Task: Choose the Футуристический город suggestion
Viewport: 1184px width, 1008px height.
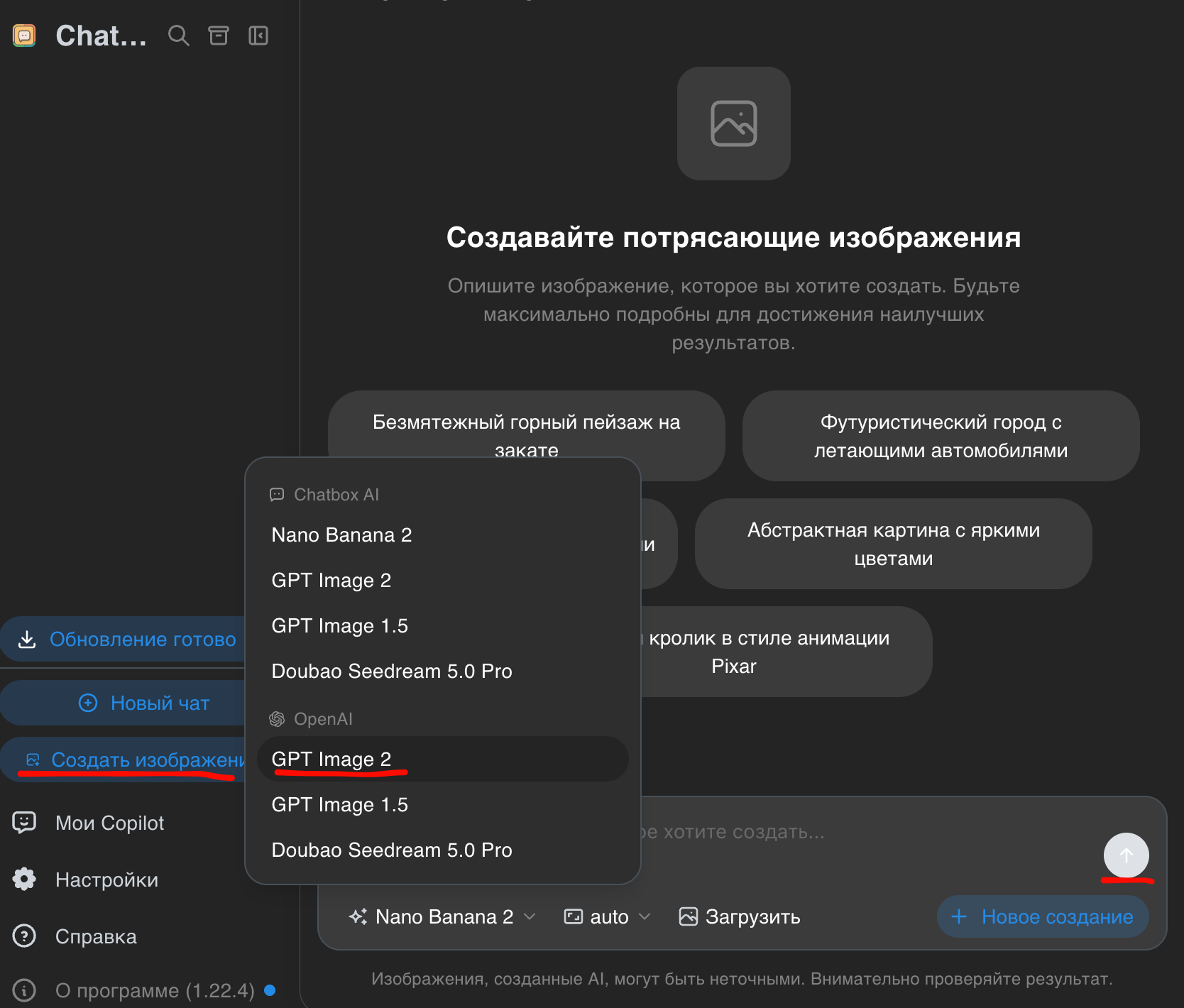Action: click(x=941, y=436)
